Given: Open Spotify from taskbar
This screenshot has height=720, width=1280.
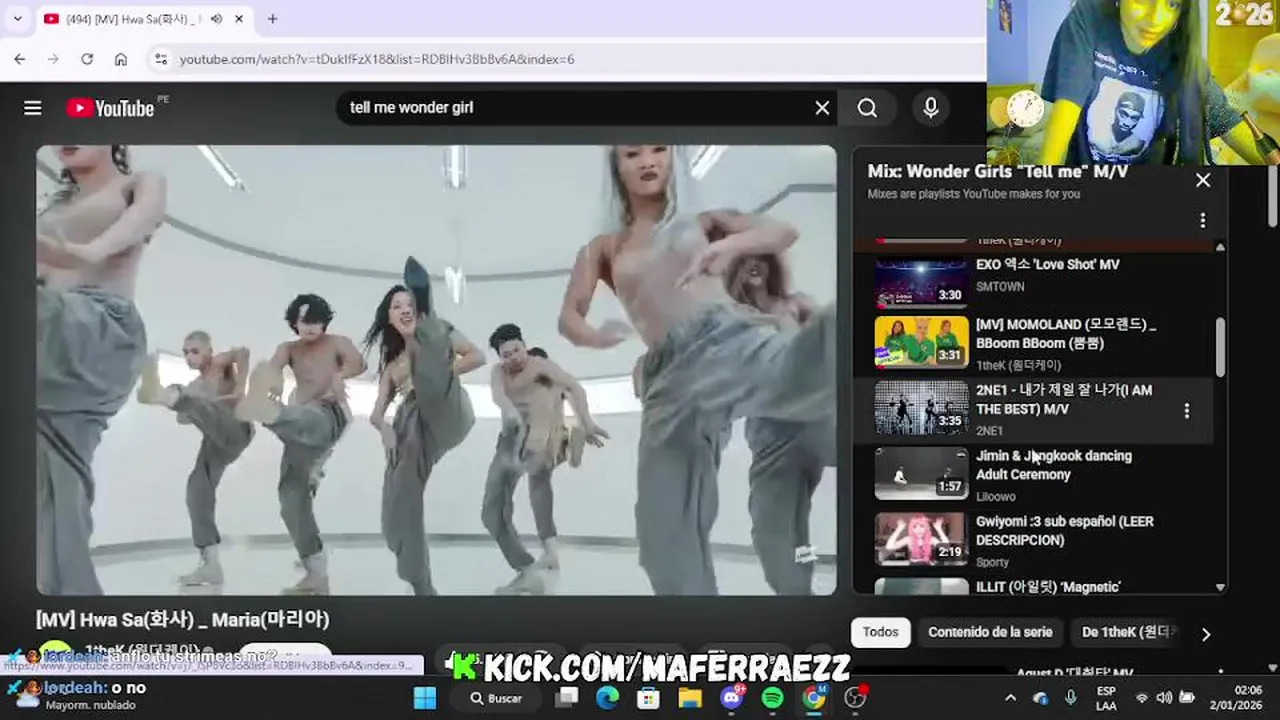Looking at the screenshot, I should point(772,698).
